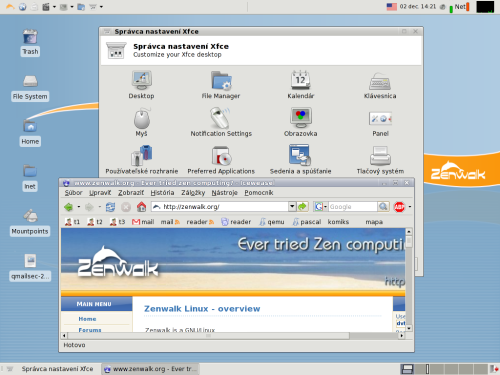Open Notification Settings
500x375 pixels.
click(221, 122)
